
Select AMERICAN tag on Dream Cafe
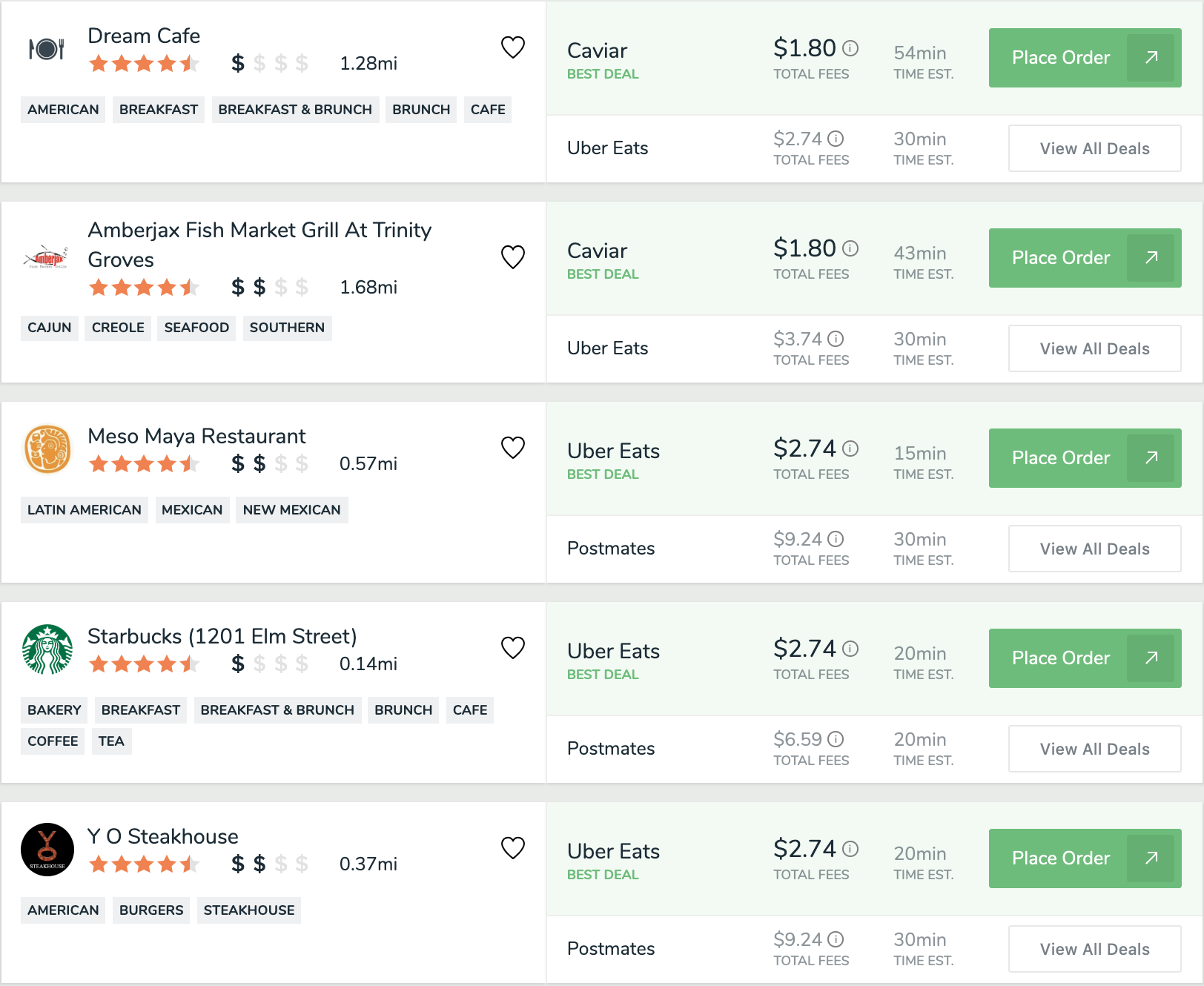[63, 110]
